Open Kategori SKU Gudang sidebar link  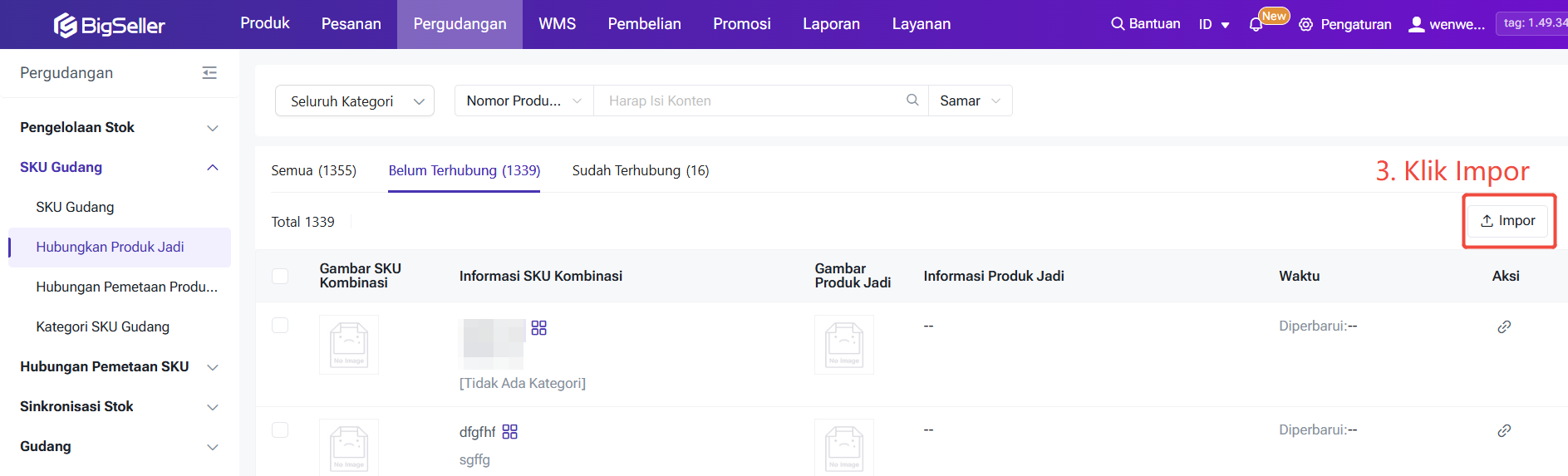coord(102,326)
